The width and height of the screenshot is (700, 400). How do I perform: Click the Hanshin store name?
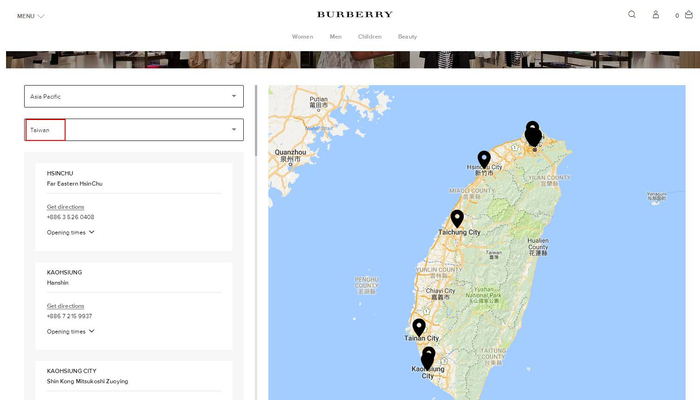pyautogui.click(x=58, y=283)
